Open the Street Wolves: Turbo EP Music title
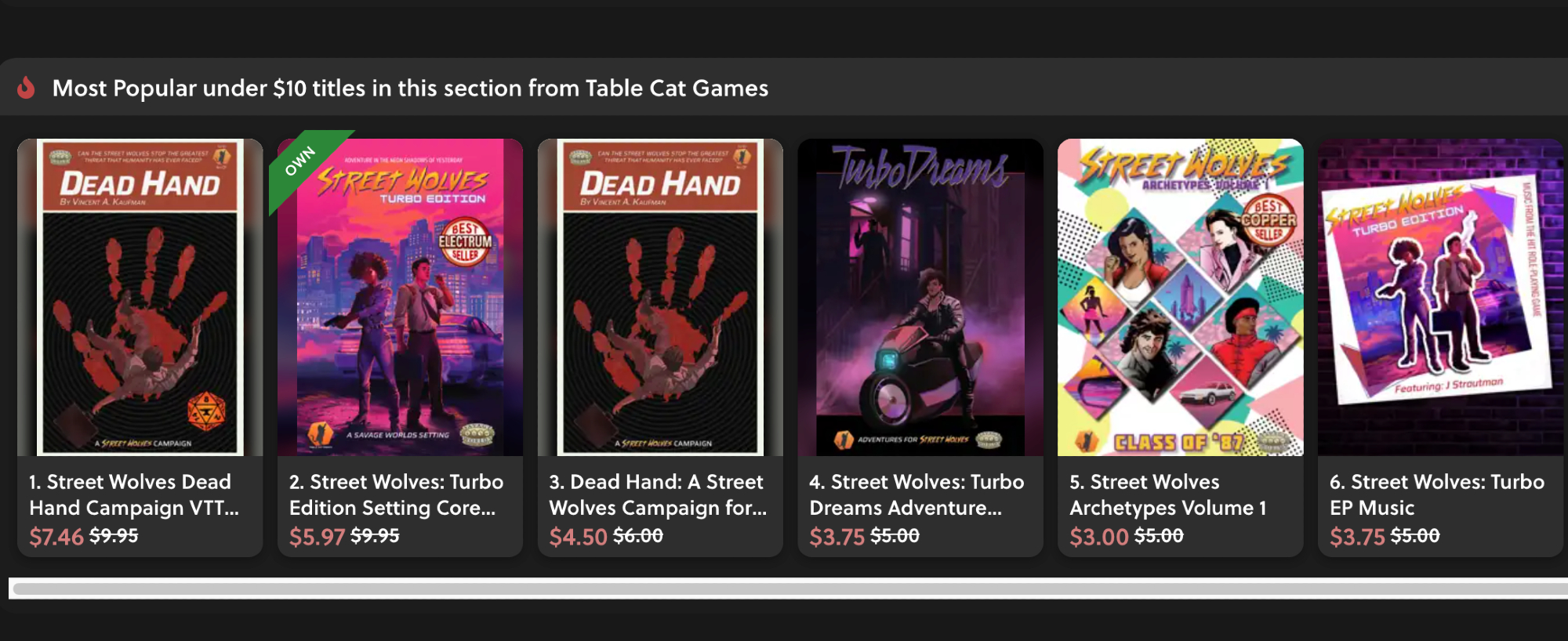 pos(1436,494)
